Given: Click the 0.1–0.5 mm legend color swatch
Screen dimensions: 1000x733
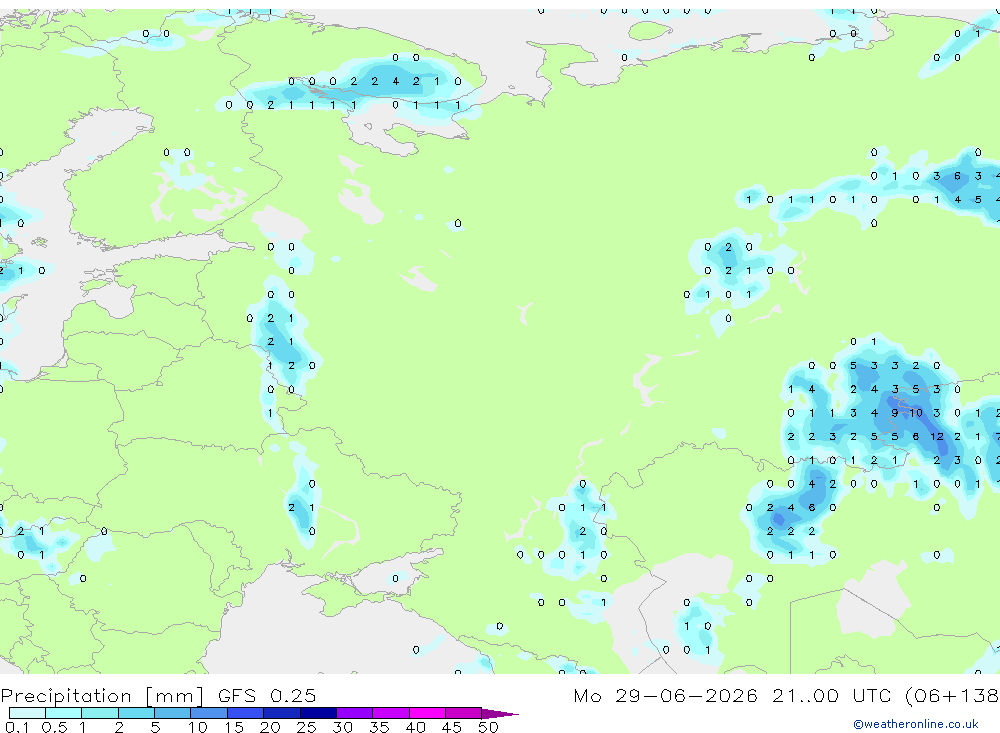Looking at the screenshot, I should point(27,713).
